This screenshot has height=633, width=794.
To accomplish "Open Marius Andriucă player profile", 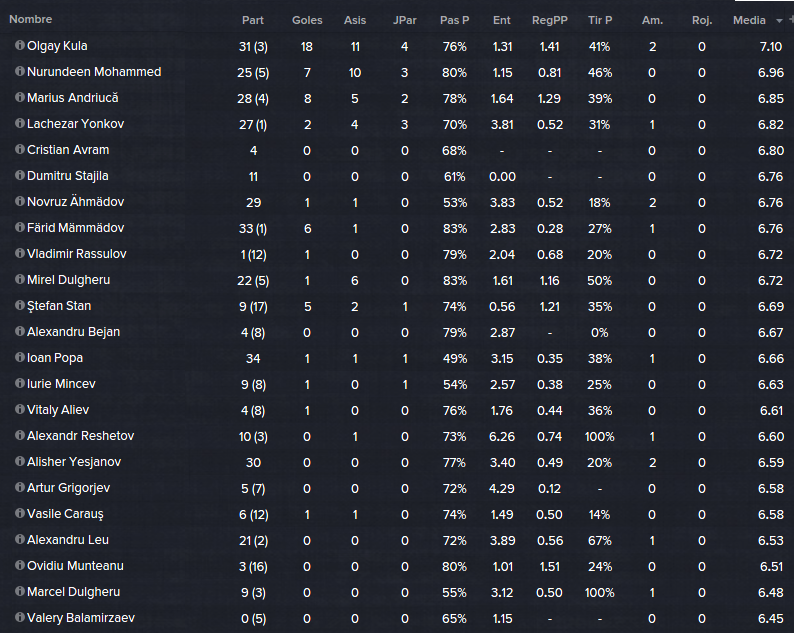I will pyautogui.click(x=72, y=98).
